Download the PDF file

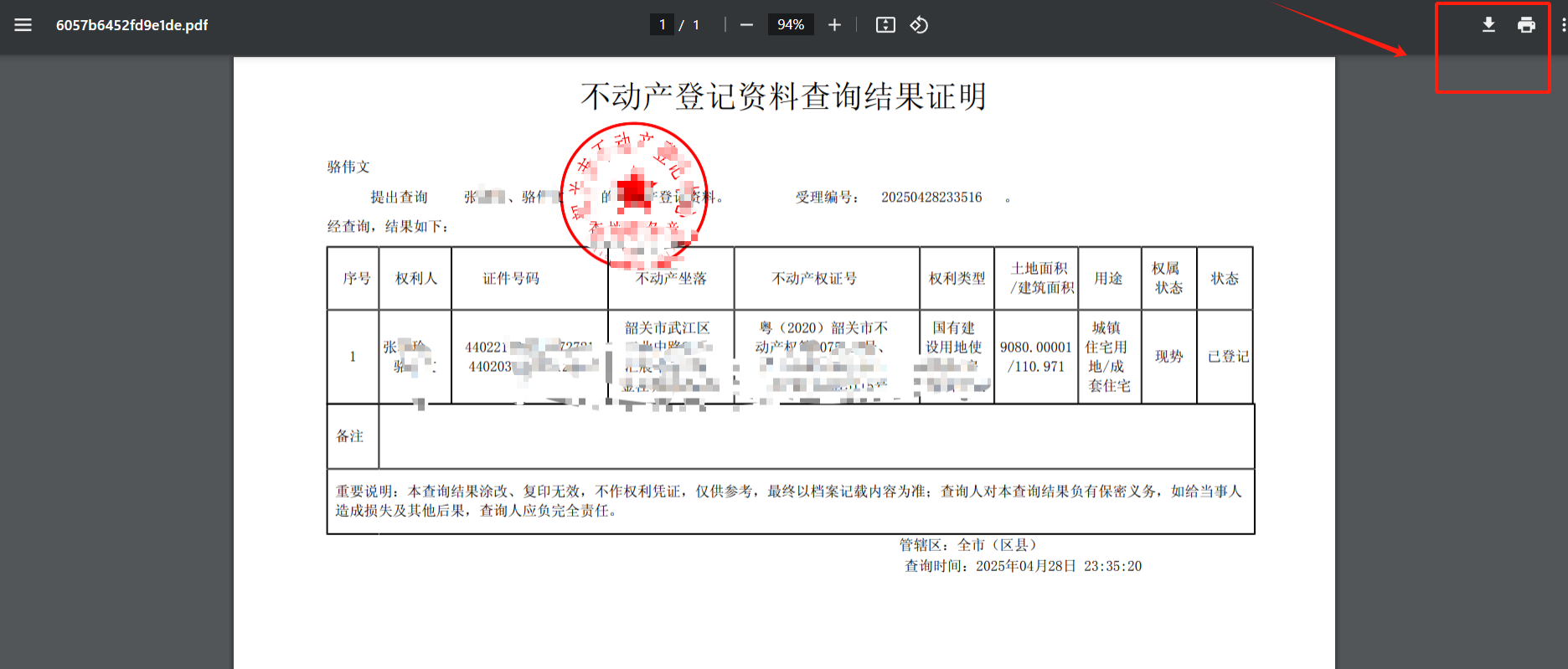(x=1488, y=25)
